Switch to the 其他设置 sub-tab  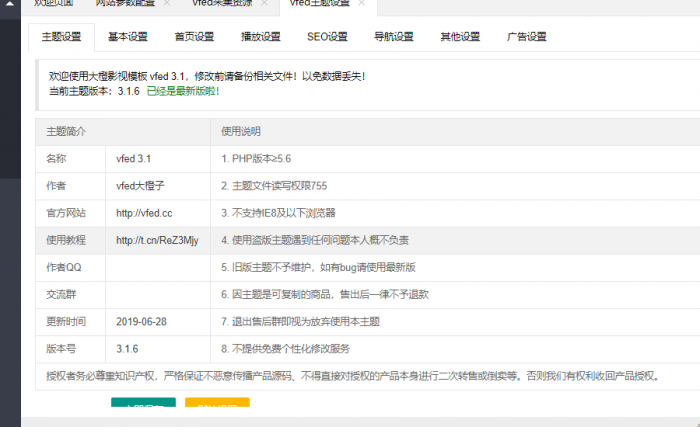tap(460, 37)
